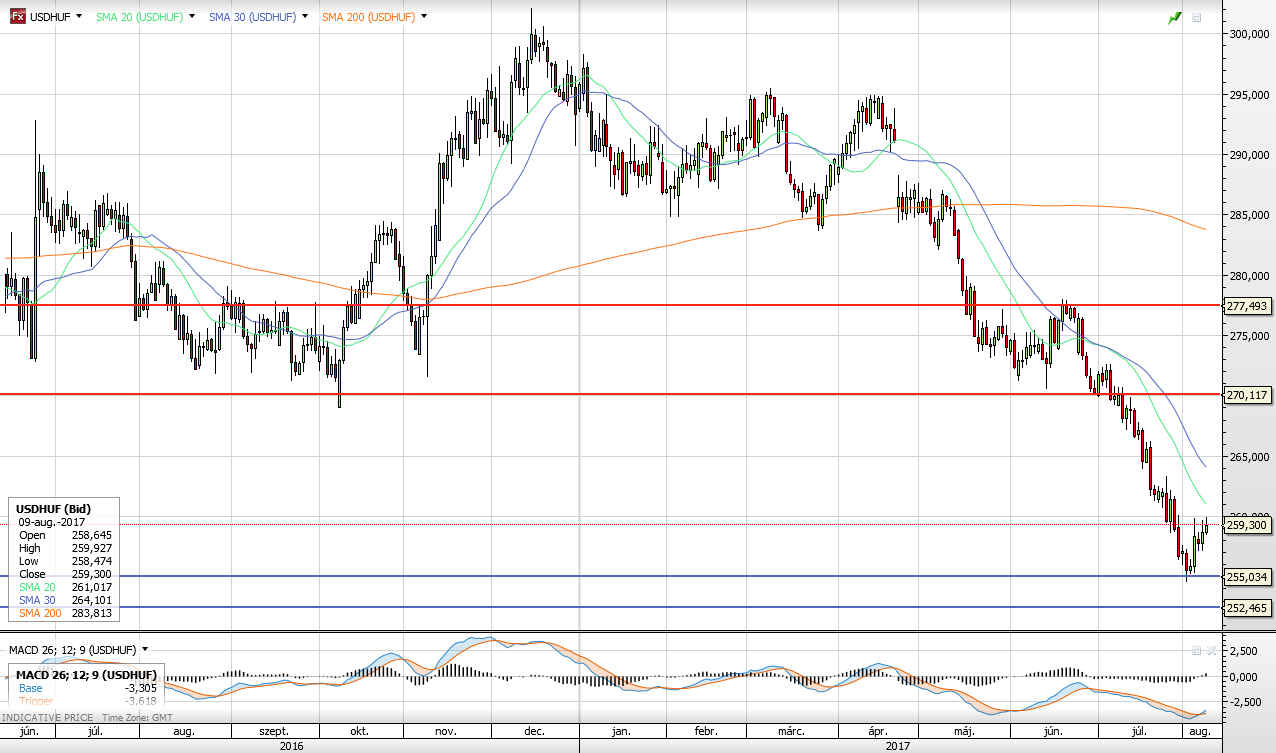Click the 259,300 current price label

point(1247,525)
